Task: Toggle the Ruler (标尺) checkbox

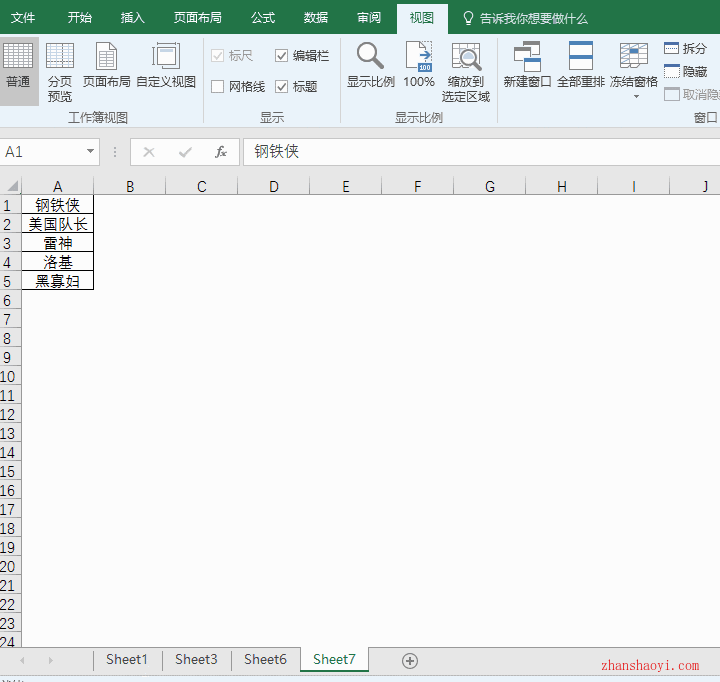Action: 217,56
